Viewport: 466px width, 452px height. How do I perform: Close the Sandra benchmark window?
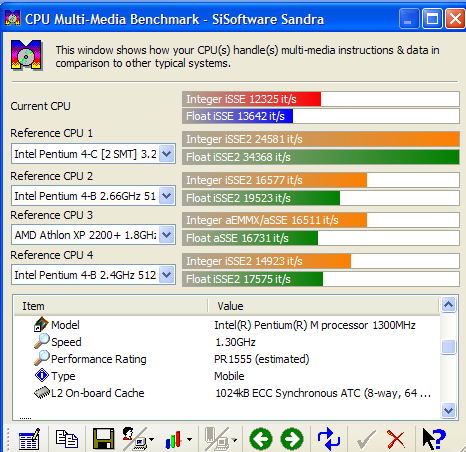coord(455,19)
